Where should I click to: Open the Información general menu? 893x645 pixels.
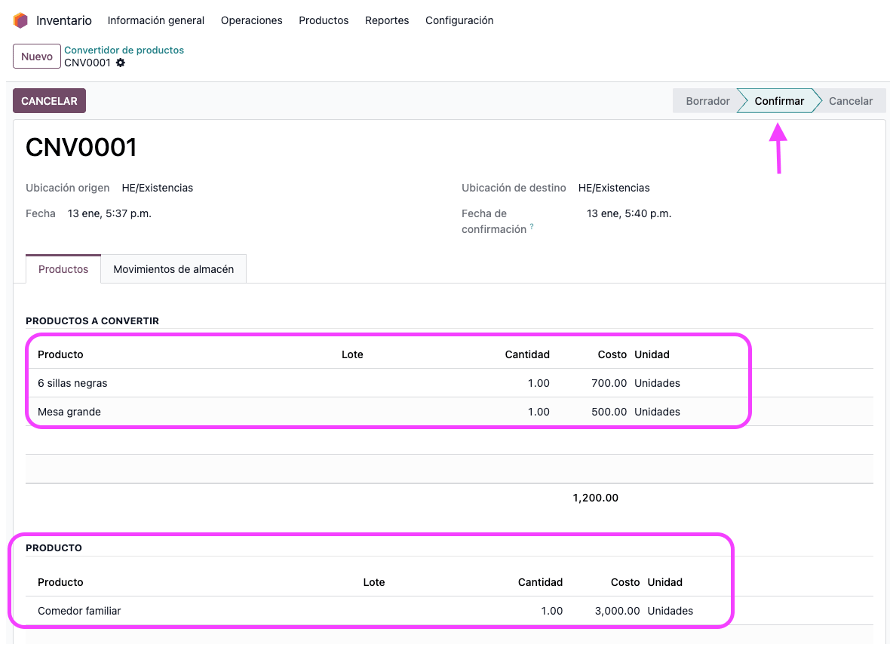(156, 20)
